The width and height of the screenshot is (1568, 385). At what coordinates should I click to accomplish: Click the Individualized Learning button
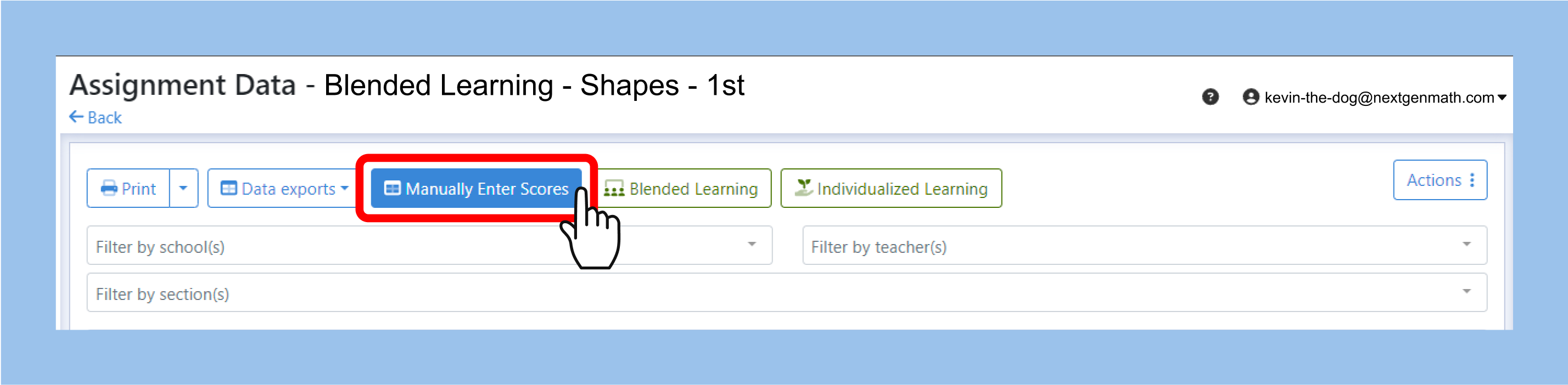click(891, 189)
